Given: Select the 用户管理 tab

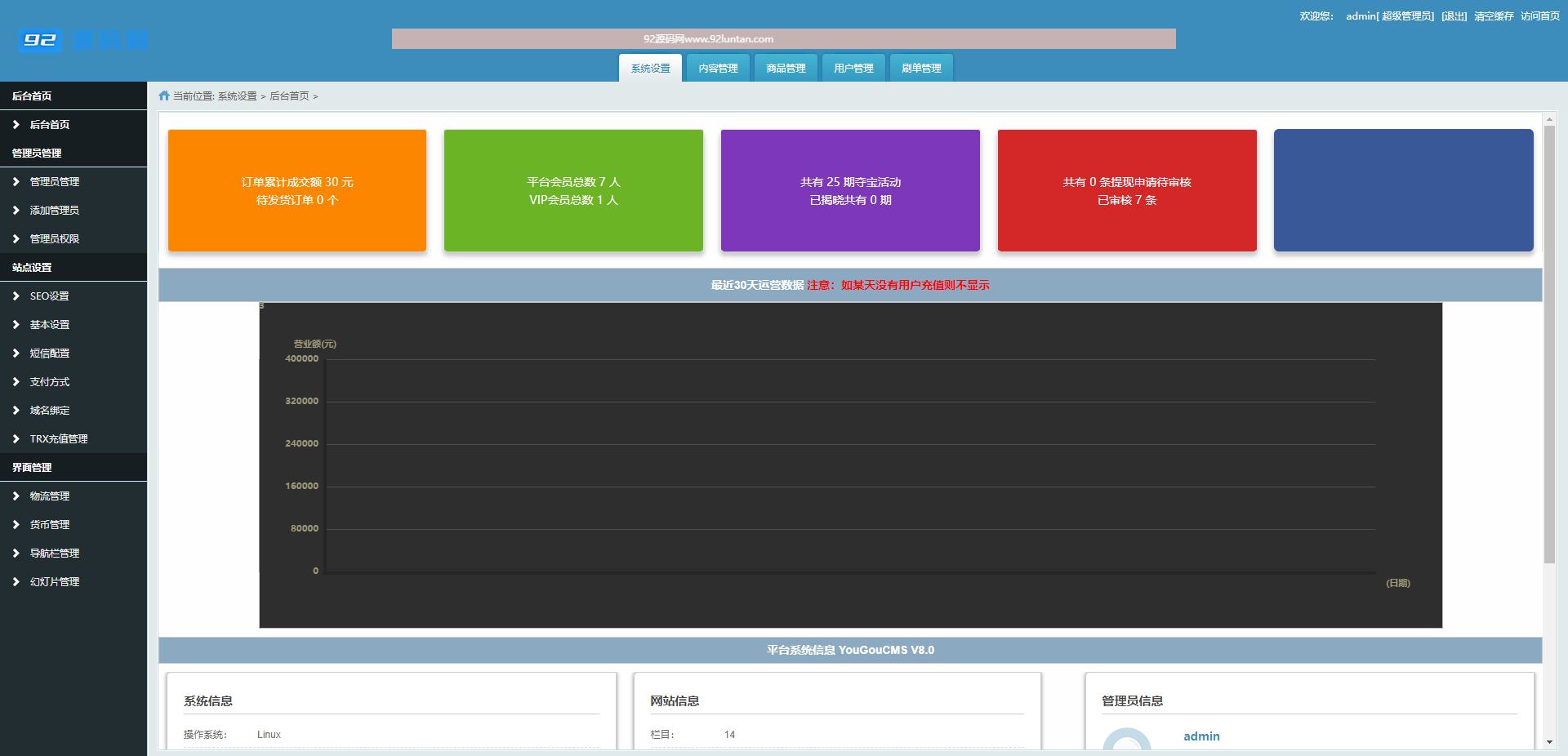Looking at the screenshot, I should 853,69.
